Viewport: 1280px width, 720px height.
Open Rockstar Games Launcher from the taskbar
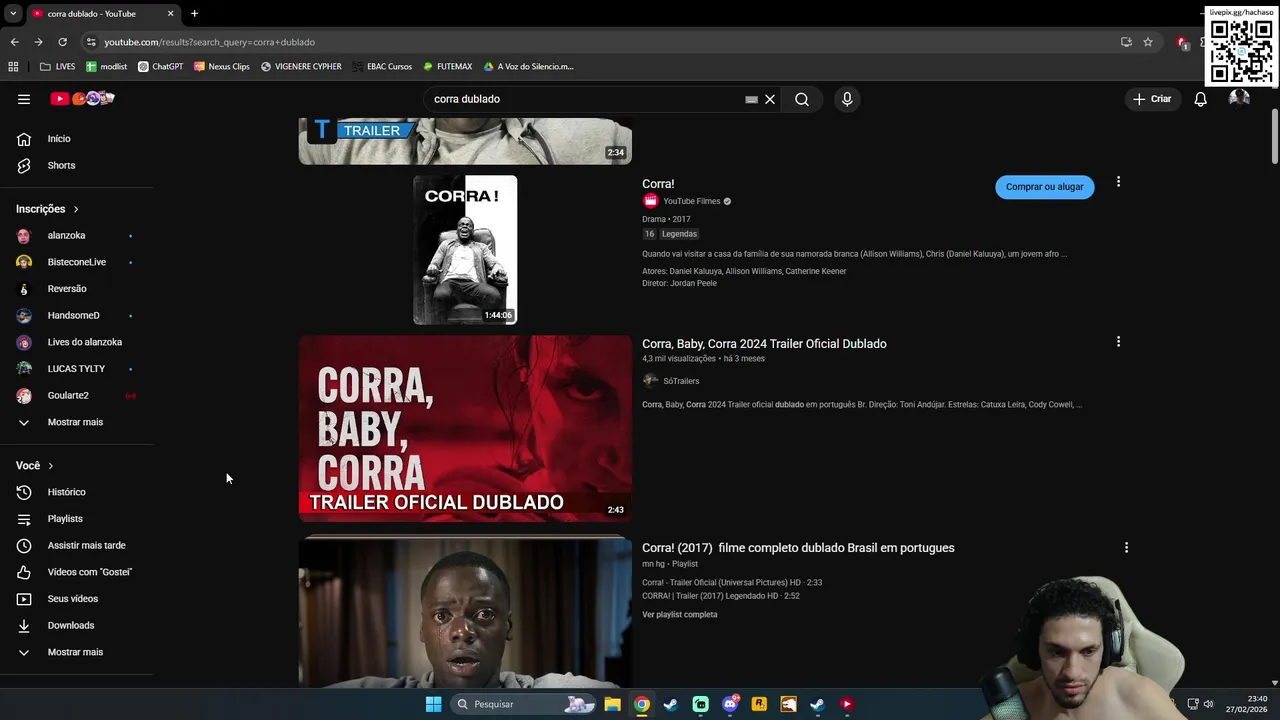click(759, 704)
